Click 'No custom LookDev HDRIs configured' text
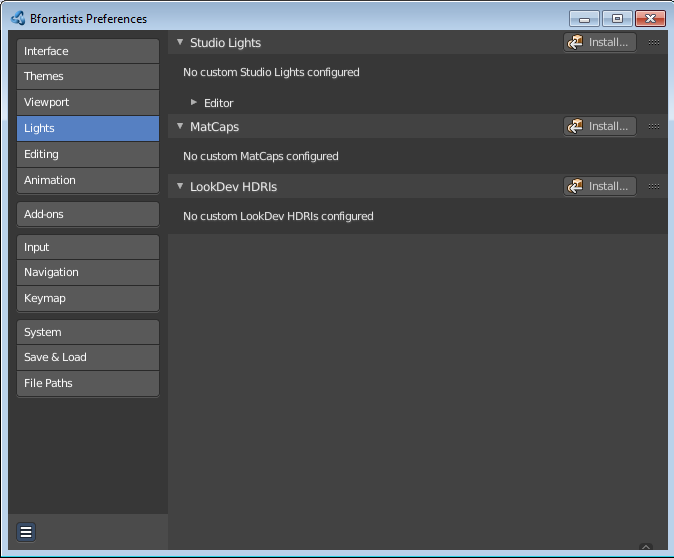 tap(278, 216)
